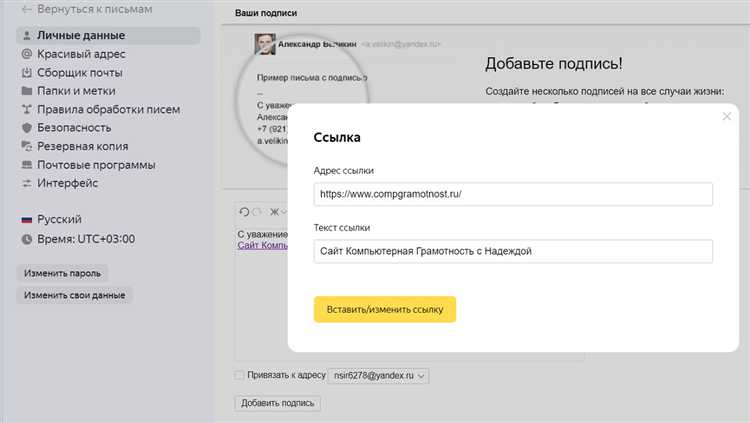Image resolution: width=750 pixels, height=423 pixels.
Task: Click the Ваши подписи heading
Action: coord(266,13)
